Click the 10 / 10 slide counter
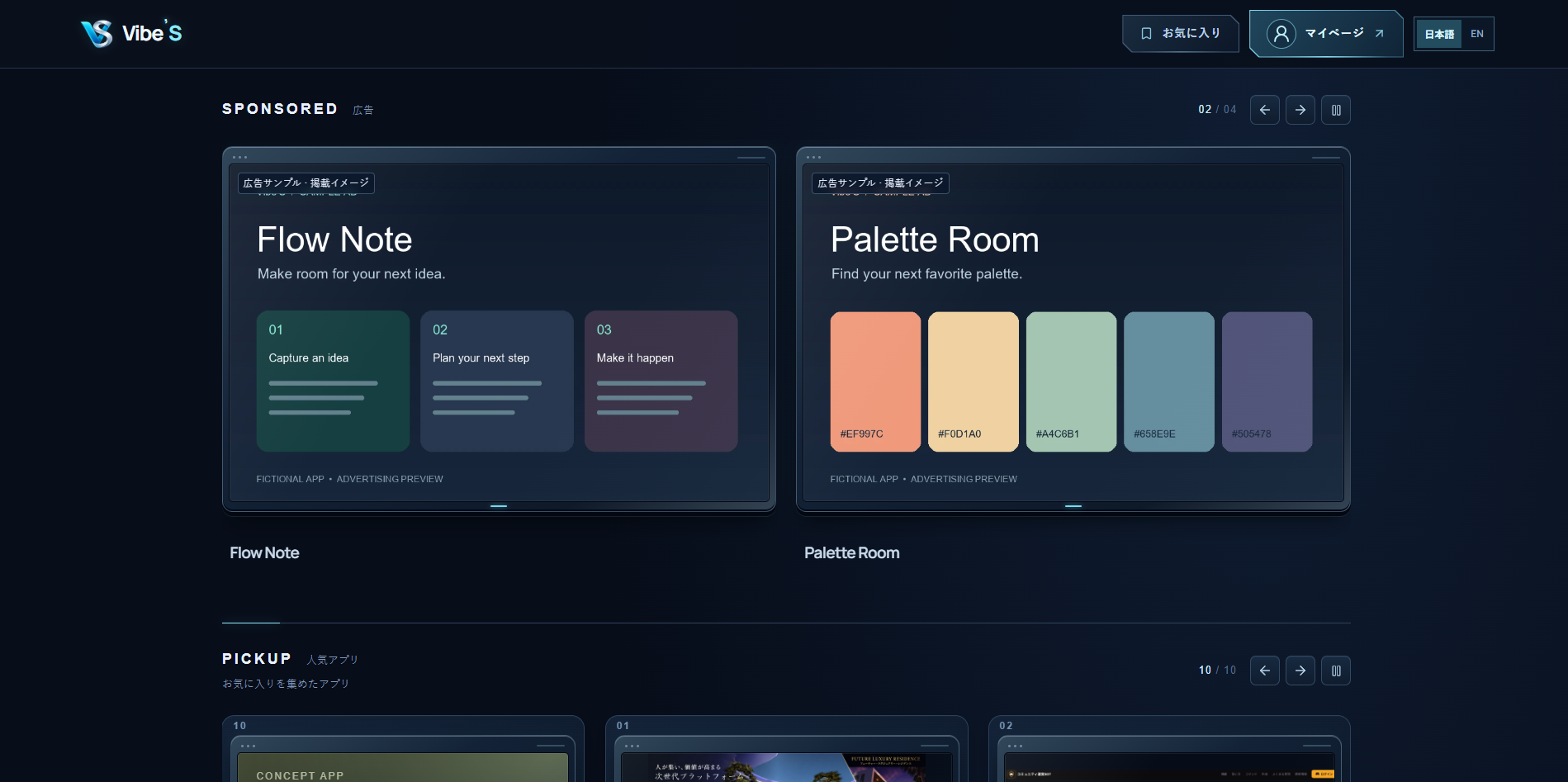Viewport: 1568px width, 782px height. pyautogui.click(x=1217, y=671)
